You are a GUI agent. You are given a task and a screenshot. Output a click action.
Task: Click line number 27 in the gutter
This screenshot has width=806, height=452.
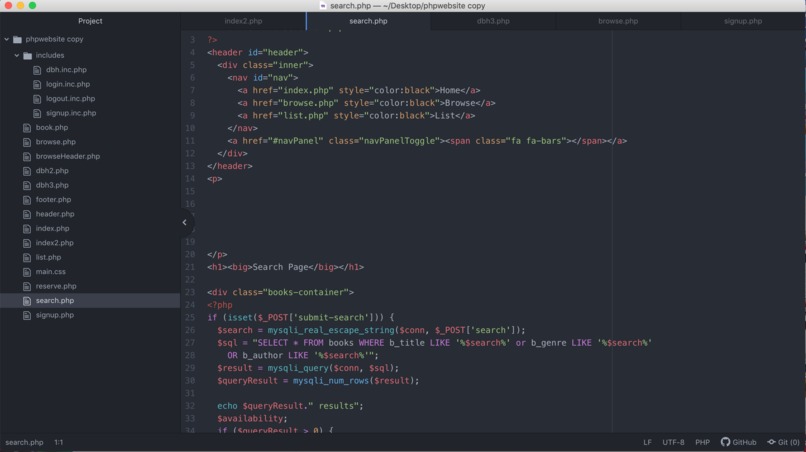pyautogui.click(x=190, y=343)
